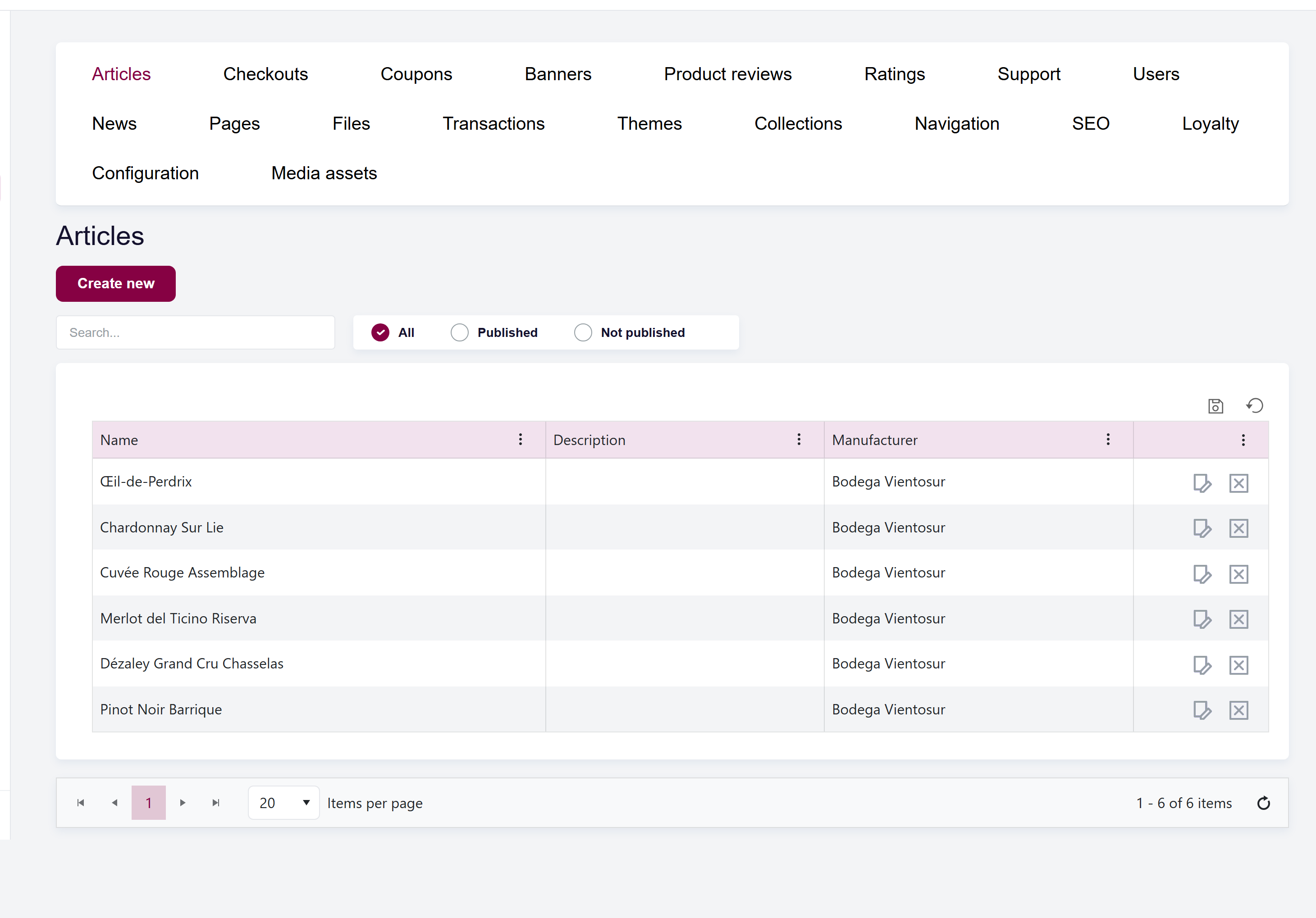Click the save grid layout icon

(x=1215, y=406)
